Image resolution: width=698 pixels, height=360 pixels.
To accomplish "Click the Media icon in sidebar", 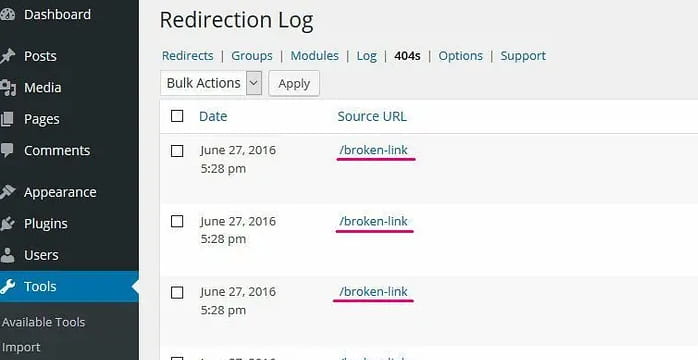I will coord(8,88).
